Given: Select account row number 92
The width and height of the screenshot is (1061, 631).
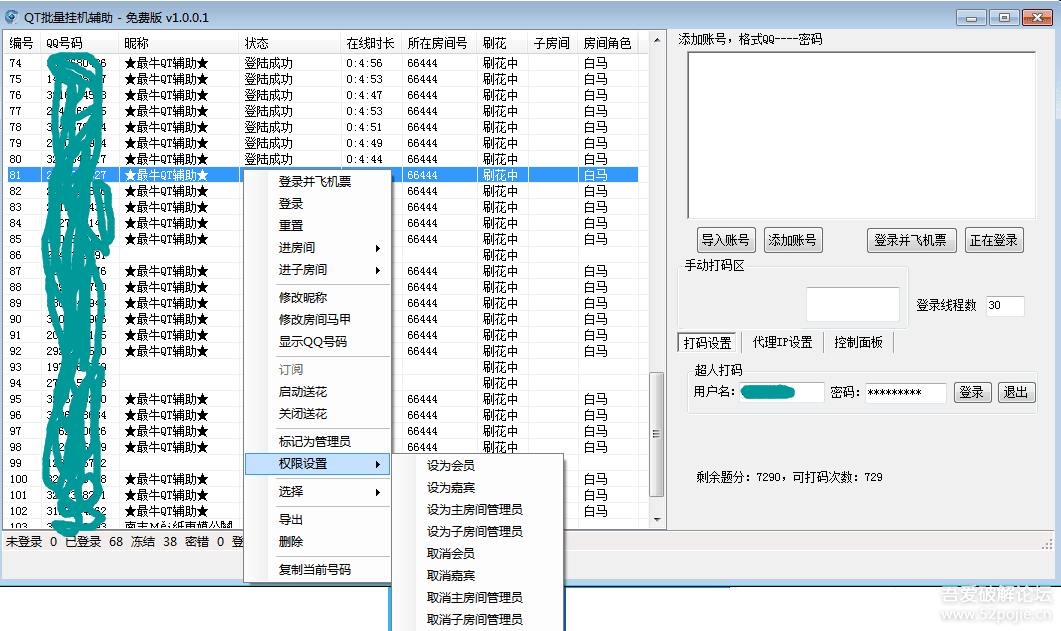Looking at the screenshot, I should [321, 351].
